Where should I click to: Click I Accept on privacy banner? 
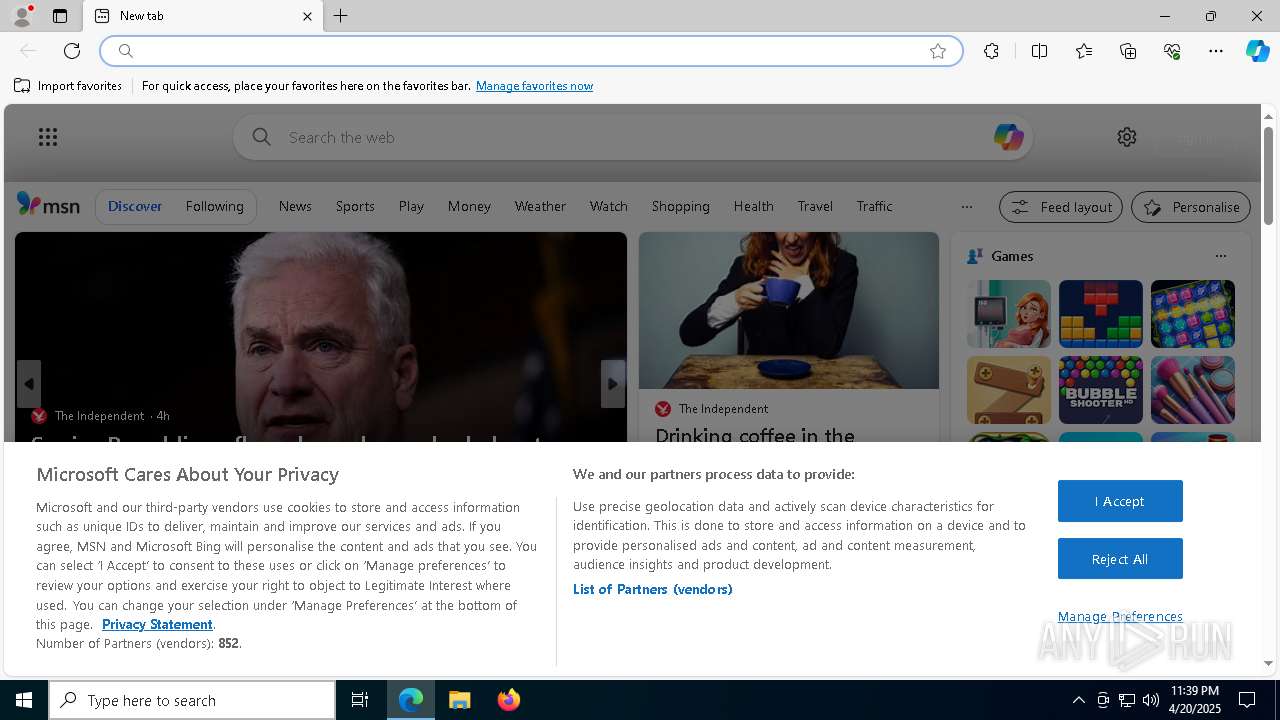pos(1120,501)
